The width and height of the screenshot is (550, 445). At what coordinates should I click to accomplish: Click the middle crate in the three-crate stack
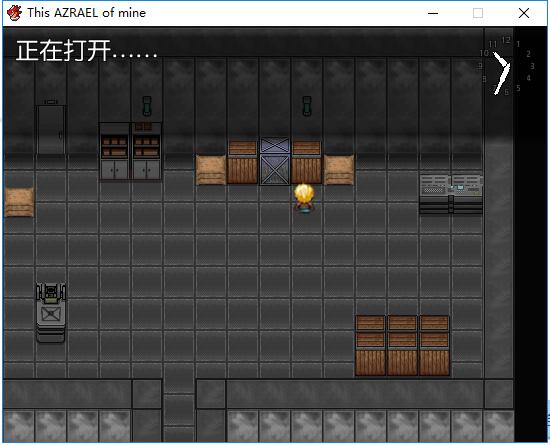[402, 345]
